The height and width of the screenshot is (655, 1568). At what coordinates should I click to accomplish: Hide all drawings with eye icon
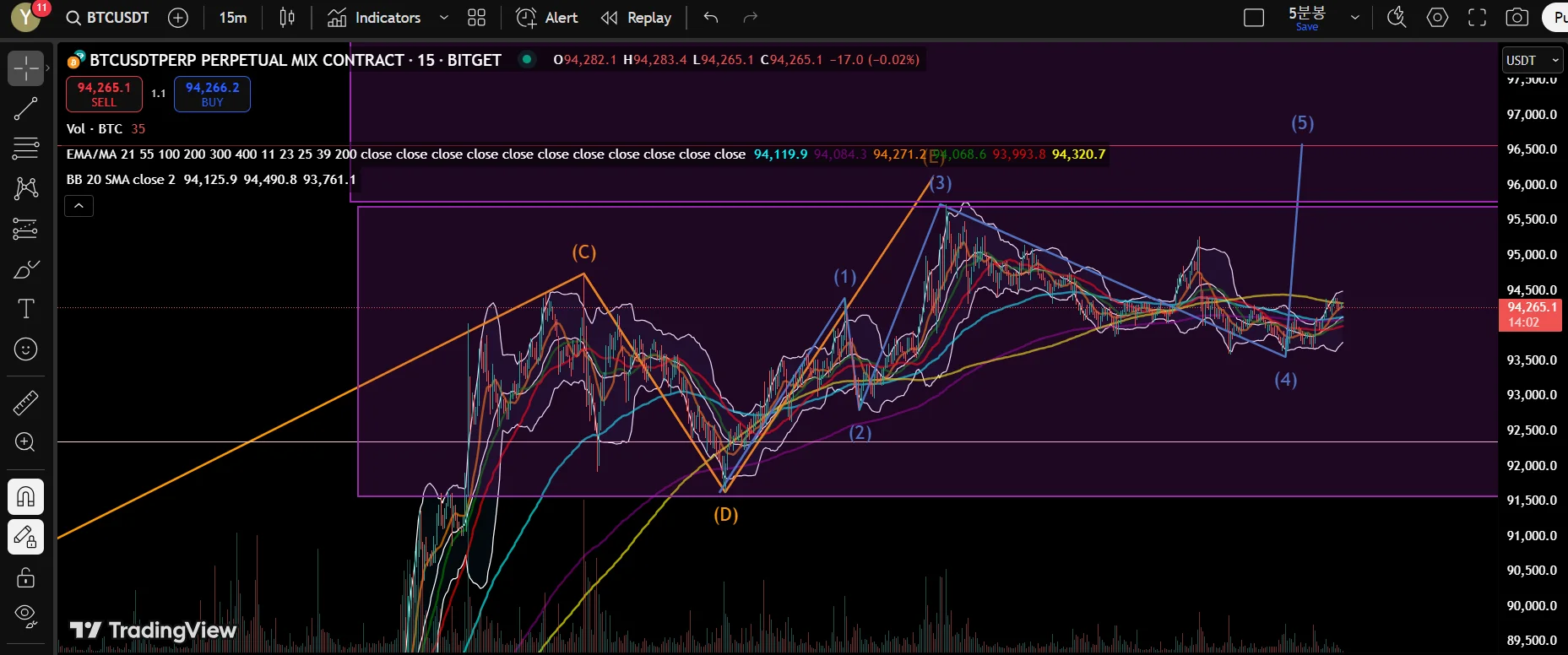(x=26, y=617)
